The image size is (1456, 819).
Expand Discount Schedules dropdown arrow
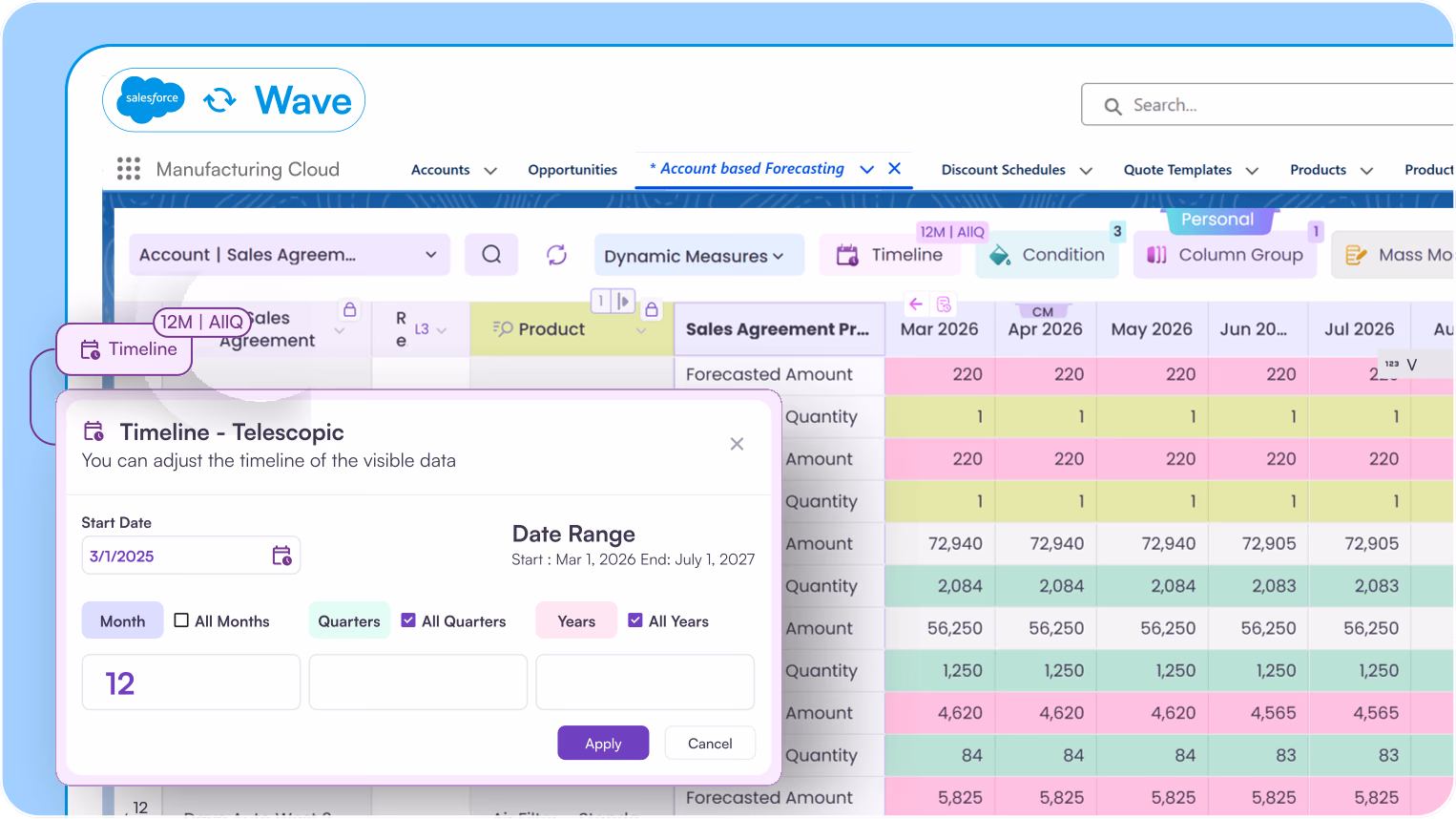pos(1086,171)
